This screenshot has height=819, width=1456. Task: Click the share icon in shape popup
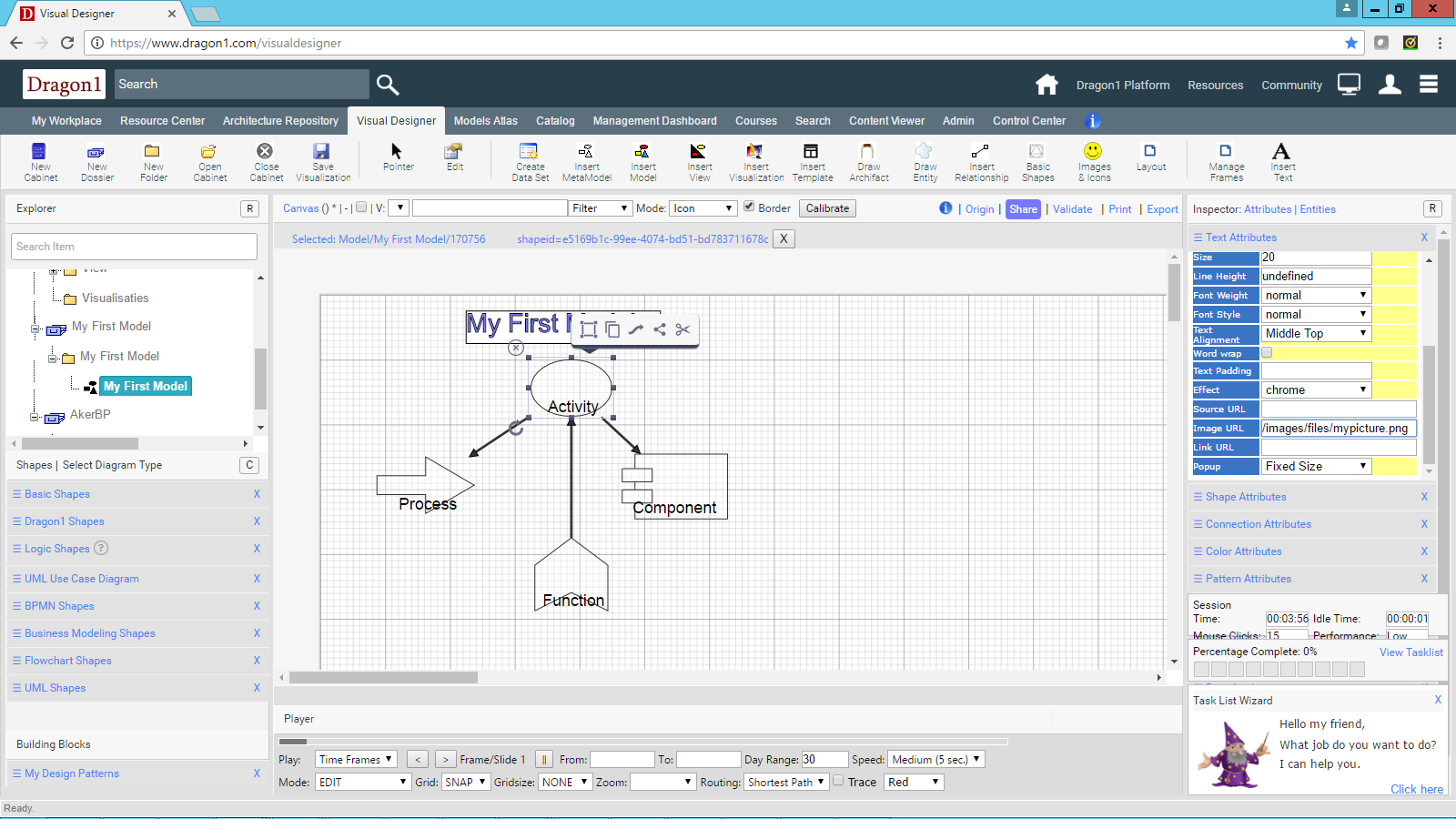(x=660, y=329)
